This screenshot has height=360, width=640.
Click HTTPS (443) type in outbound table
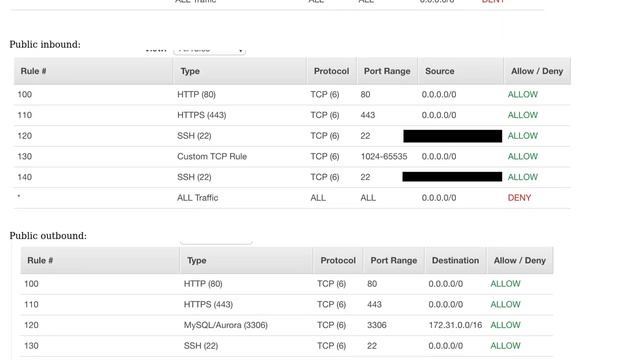(208, 304)
